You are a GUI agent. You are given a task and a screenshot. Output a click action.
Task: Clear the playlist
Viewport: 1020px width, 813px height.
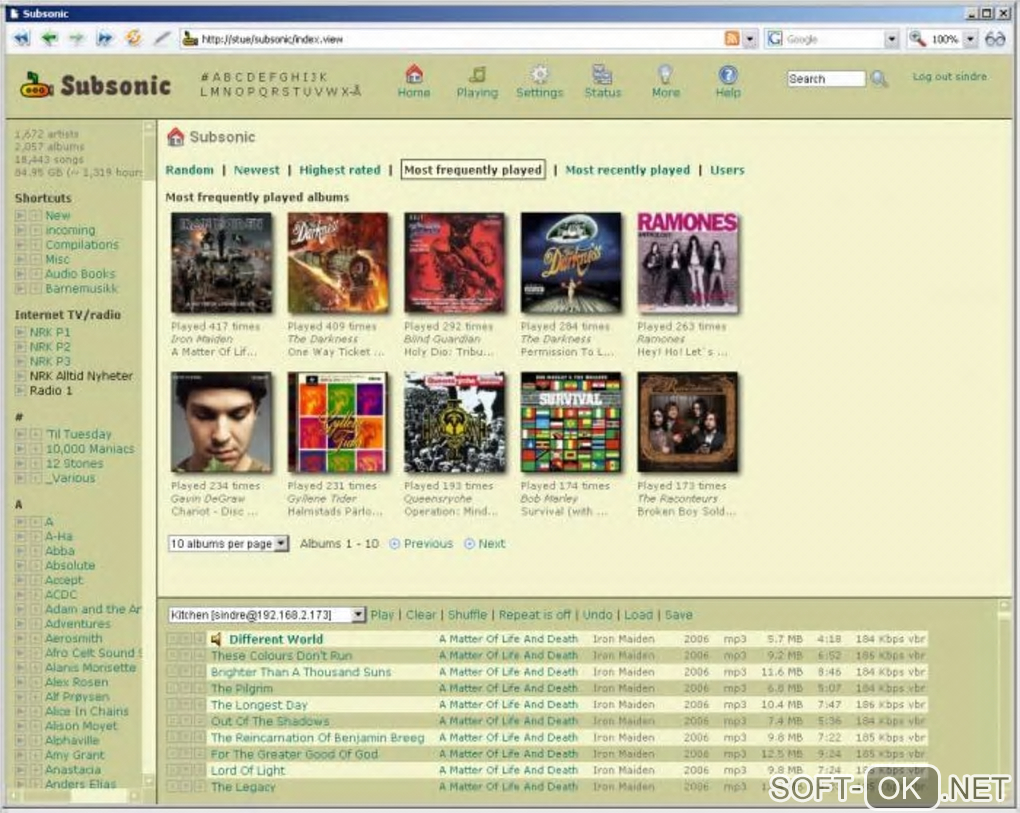421,615
